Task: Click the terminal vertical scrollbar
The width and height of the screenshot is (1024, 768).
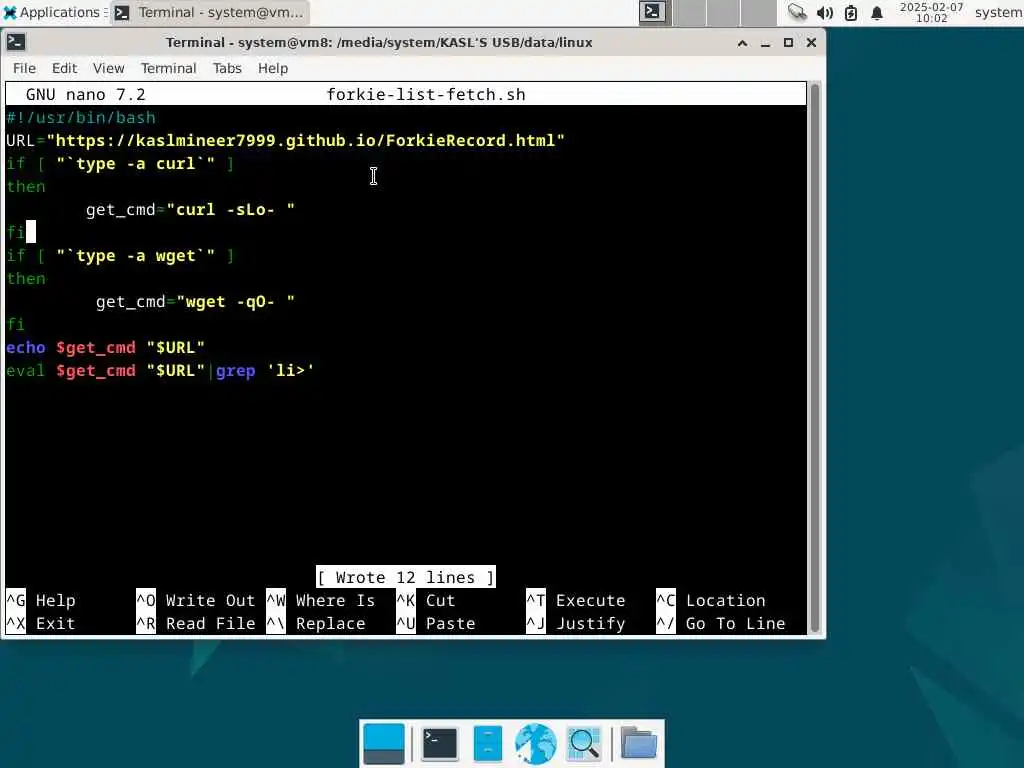Action: click(814, 358)
